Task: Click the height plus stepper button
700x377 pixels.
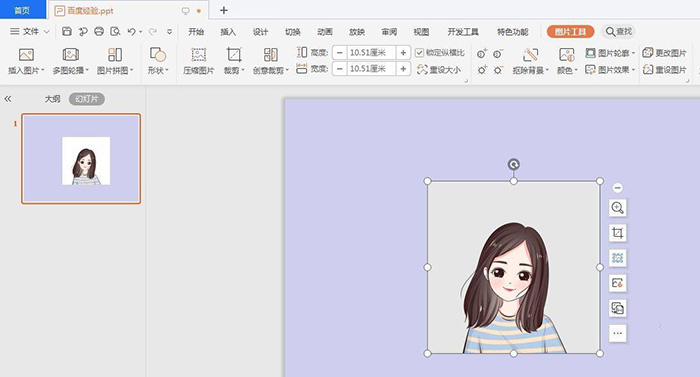Action: click(403, 53)
